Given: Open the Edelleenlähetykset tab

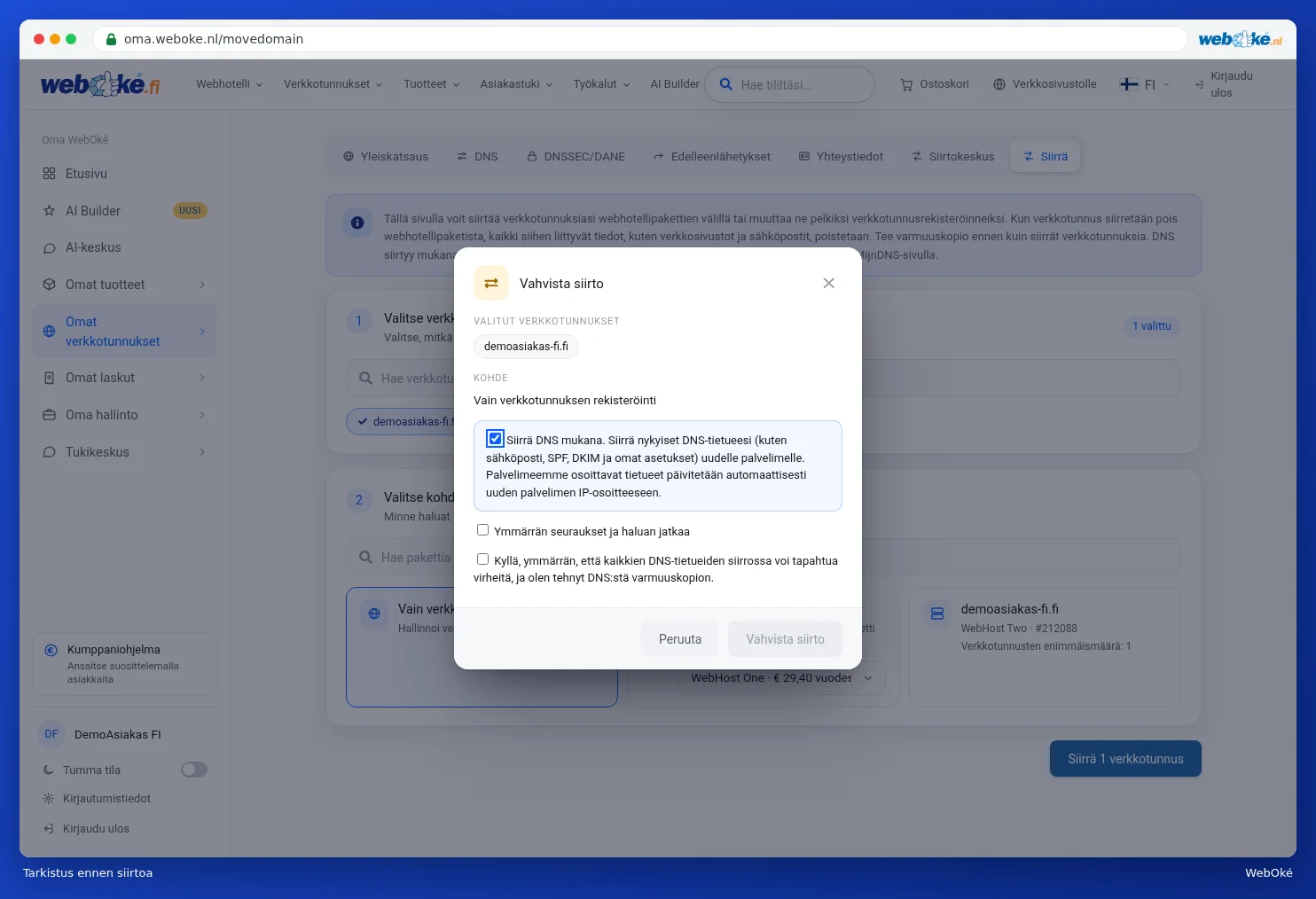Looking at the screenshot, I should click(712, 157).
